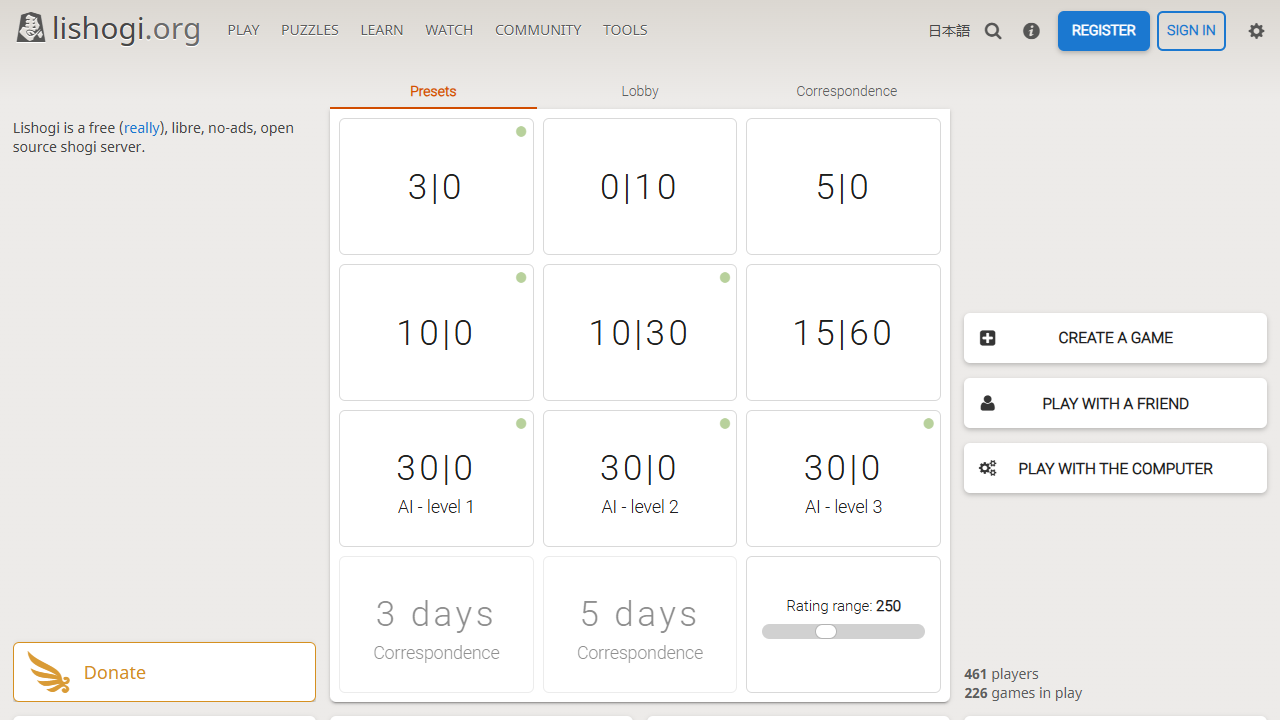This screenshot has width=1280, height=720.
Task: Click the person icon on Play with a Friend
Action: (987, 403)
